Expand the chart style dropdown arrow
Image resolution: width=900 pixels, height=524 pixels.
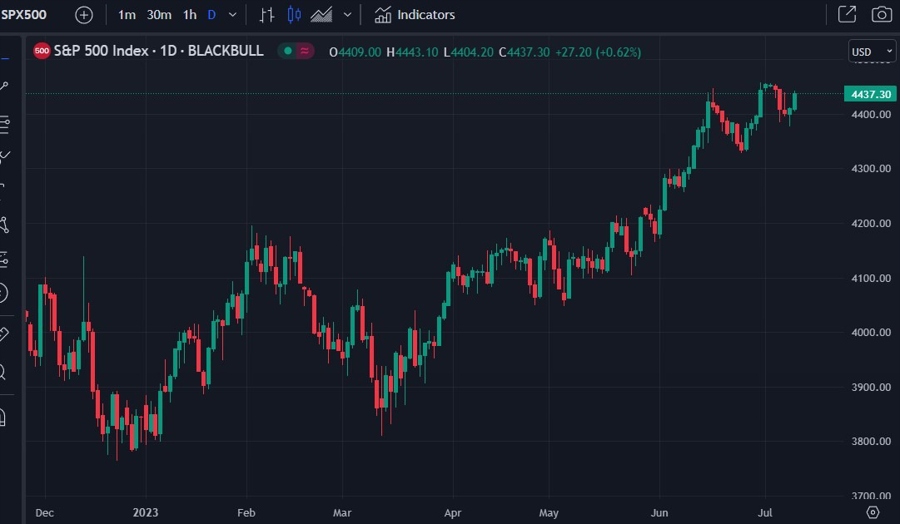coord(347,15)
